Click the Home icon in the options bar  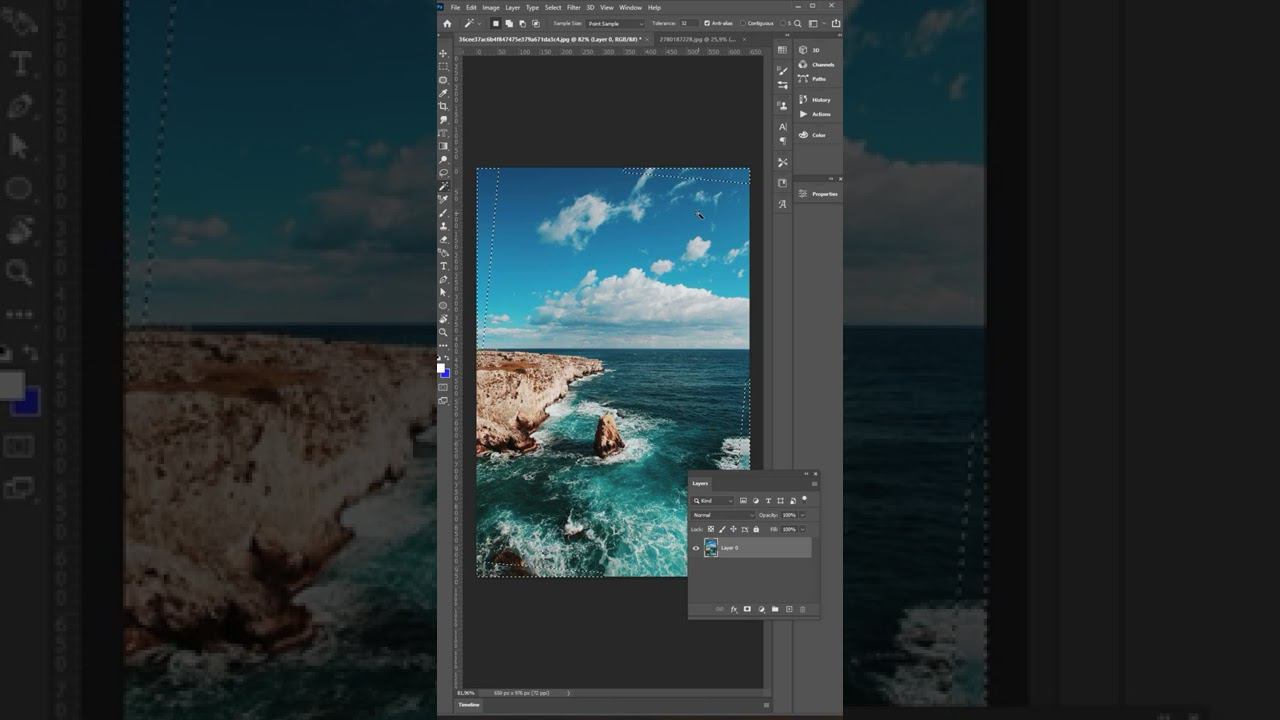click(x=447, y=23)
